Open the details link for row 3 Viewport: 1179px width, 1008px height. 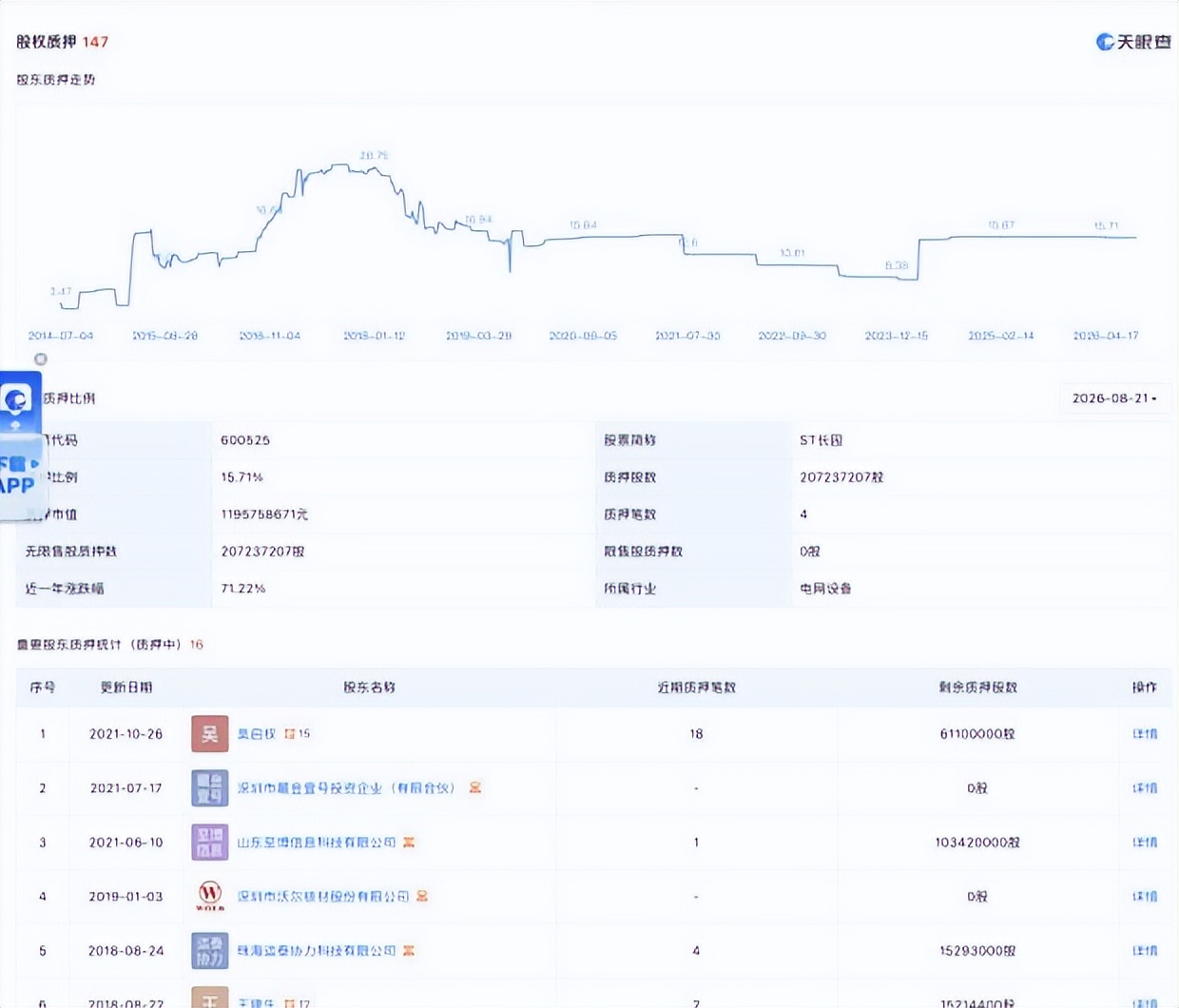pos(1145,843)
